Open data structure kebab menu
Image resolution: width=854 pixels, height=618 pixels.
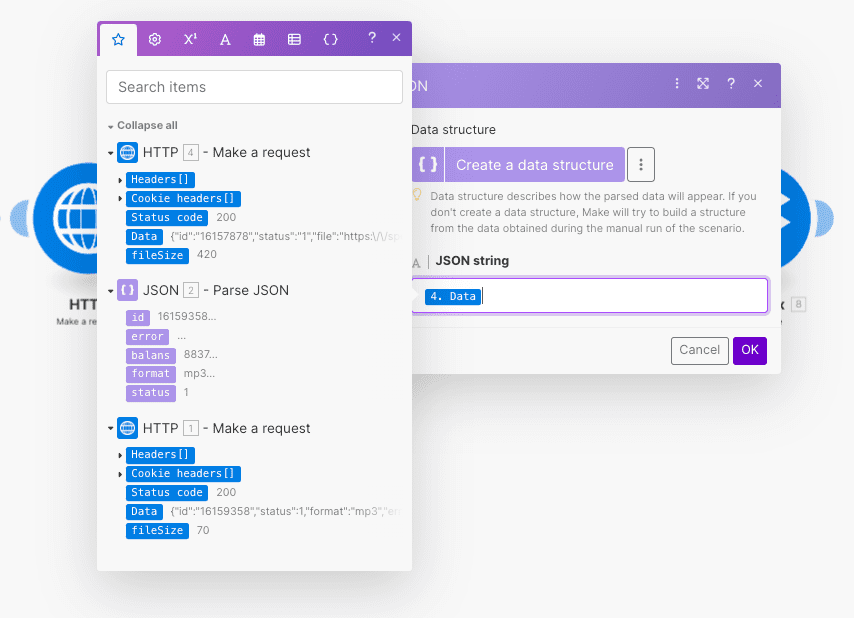click(641, 164)
